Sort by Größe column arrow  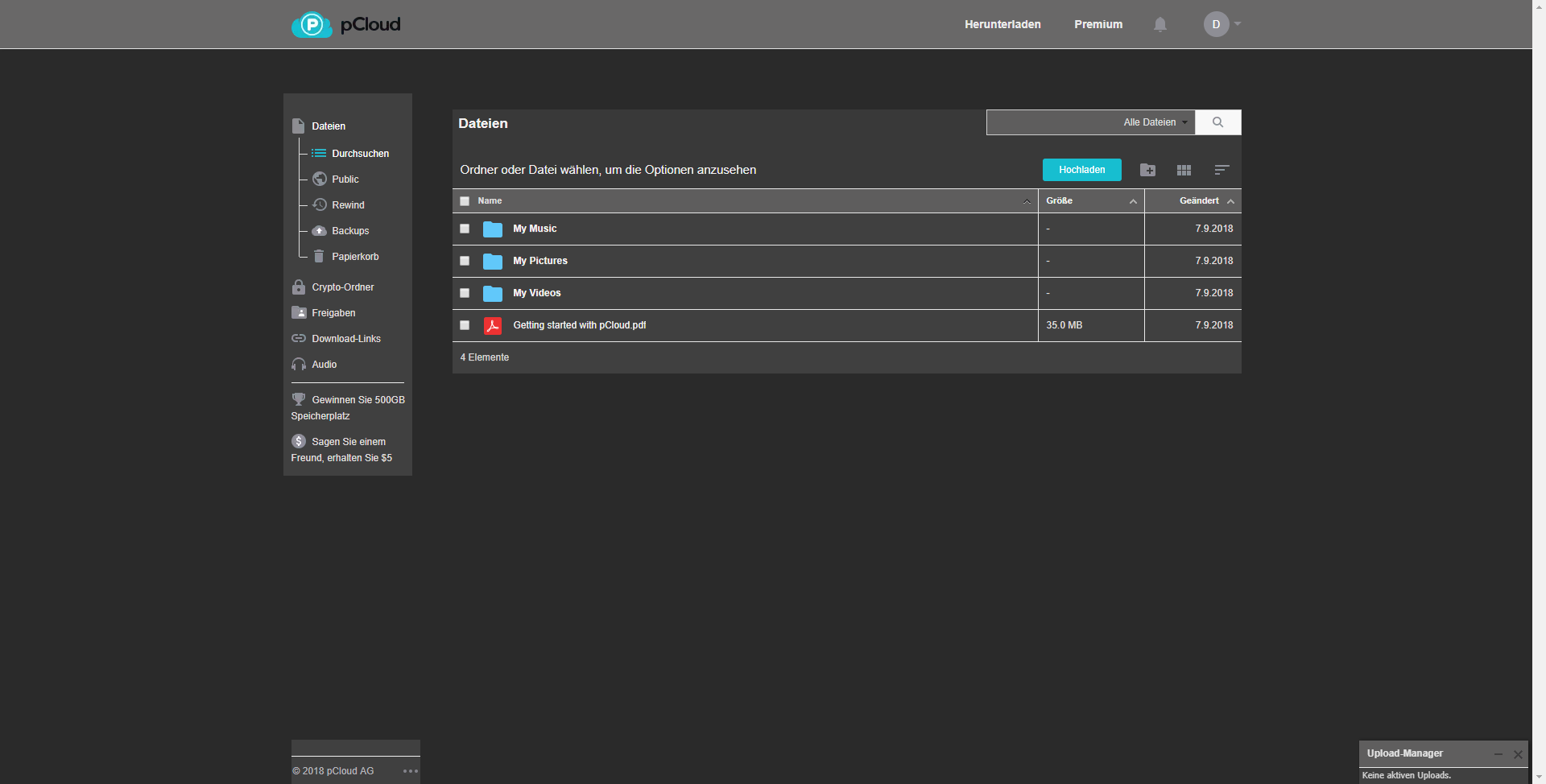tap(1133, 201)
